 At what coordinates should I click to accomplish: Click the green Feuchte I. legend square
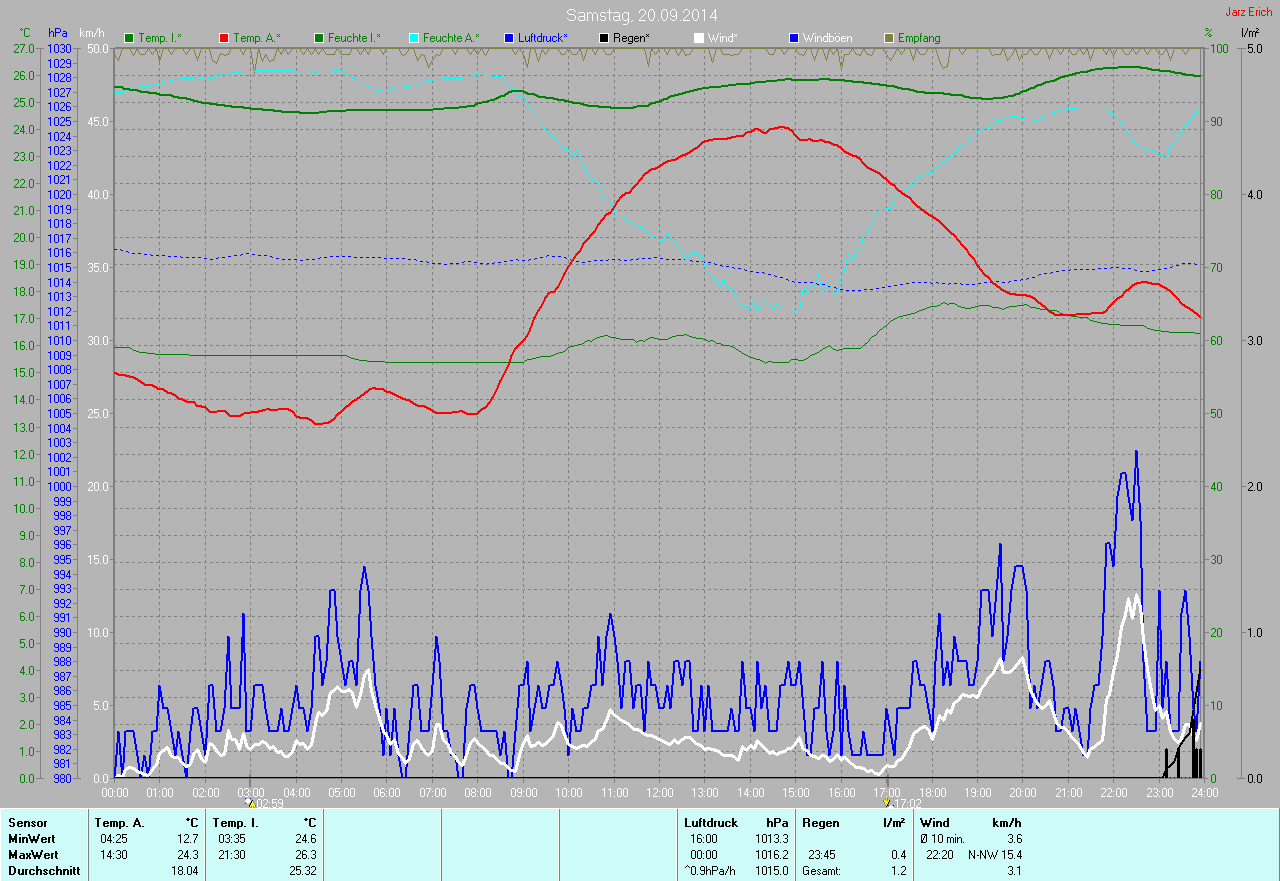coord(318,38)
